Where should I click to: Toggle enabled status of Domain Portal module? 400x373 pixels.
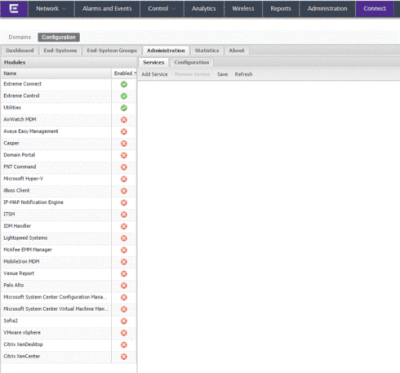tap(124, 155)
